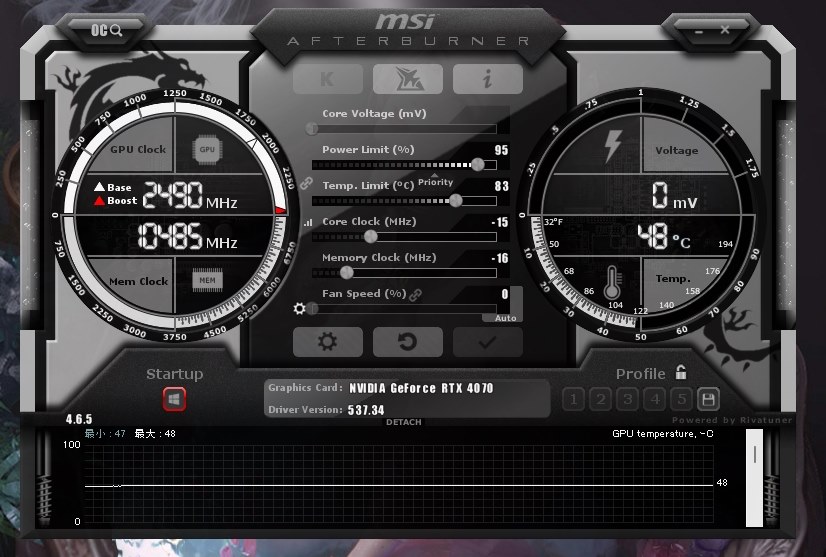Image resolution: width=826 pixels, height=557 pixels.
Task: Click the 48 °C temperature readout
Action: point(664,236)
